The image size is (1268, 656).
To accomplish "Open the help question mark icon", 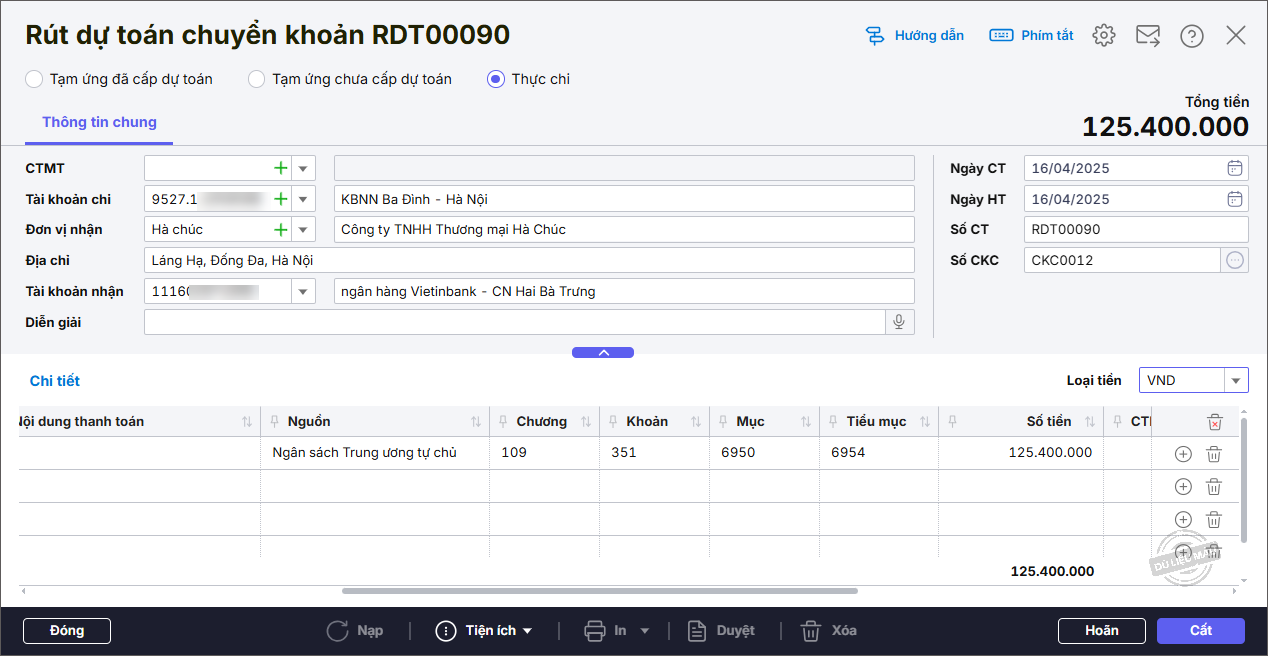I will (x=1191, y=36).
